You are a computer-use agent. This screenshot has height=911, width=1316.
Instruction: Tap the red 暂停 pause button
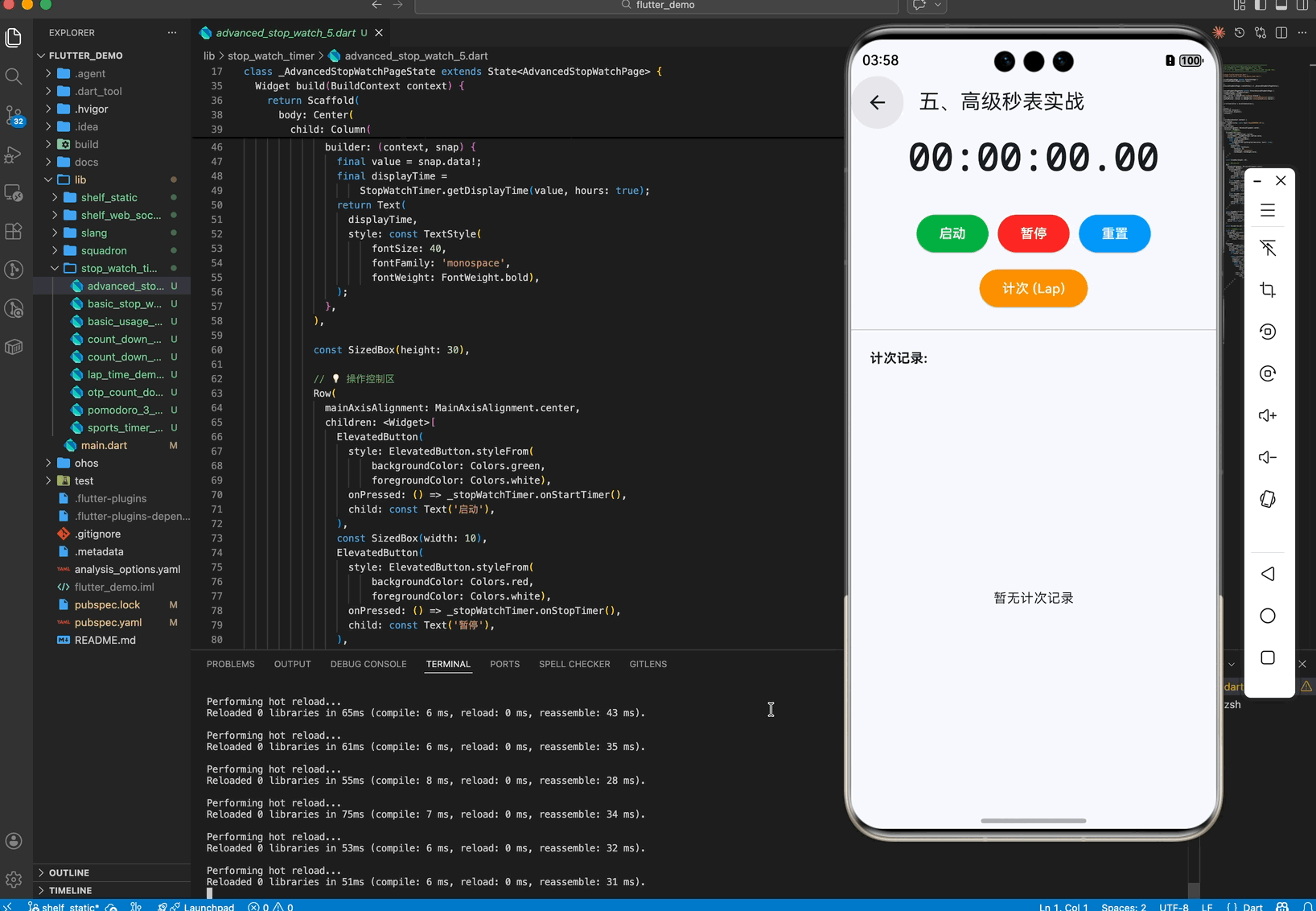(x=1033, y=233)
